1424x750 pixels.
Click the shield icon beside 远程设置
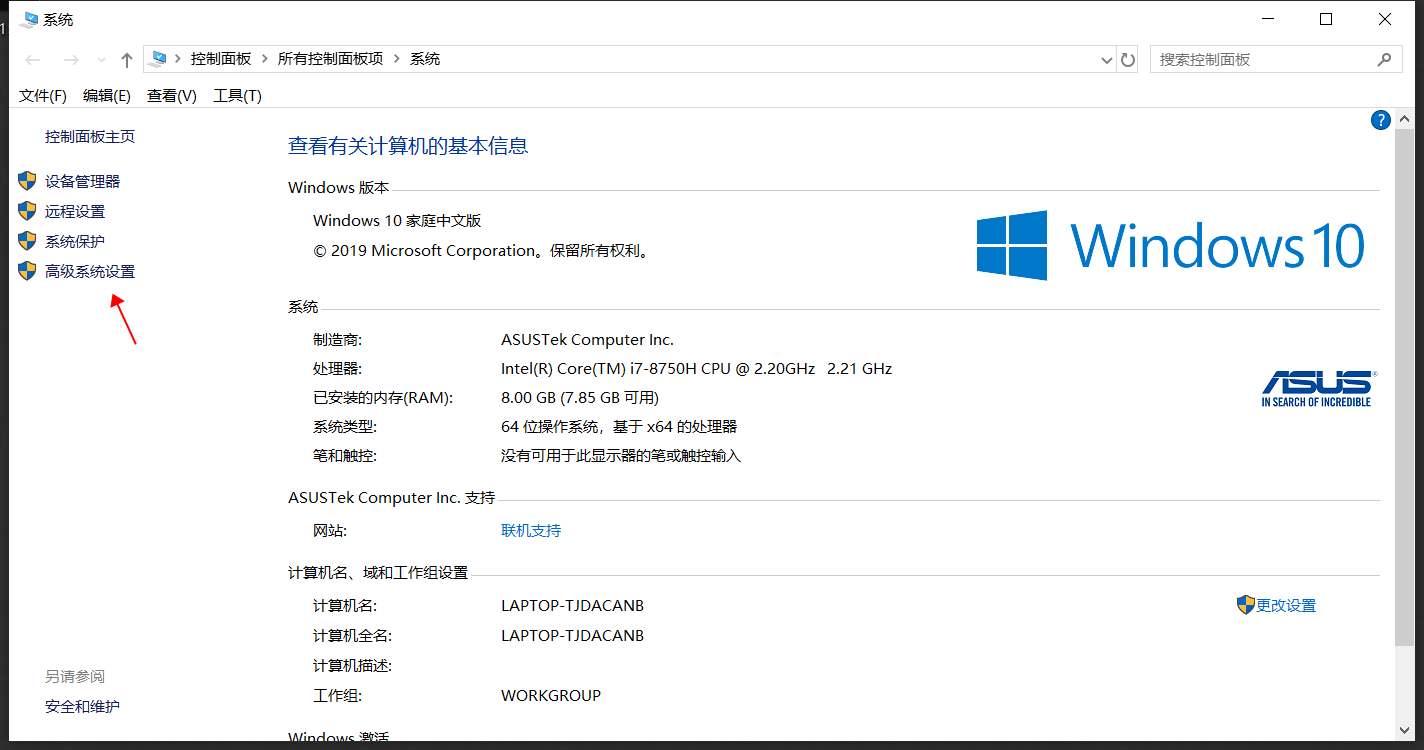coord(27,211)
